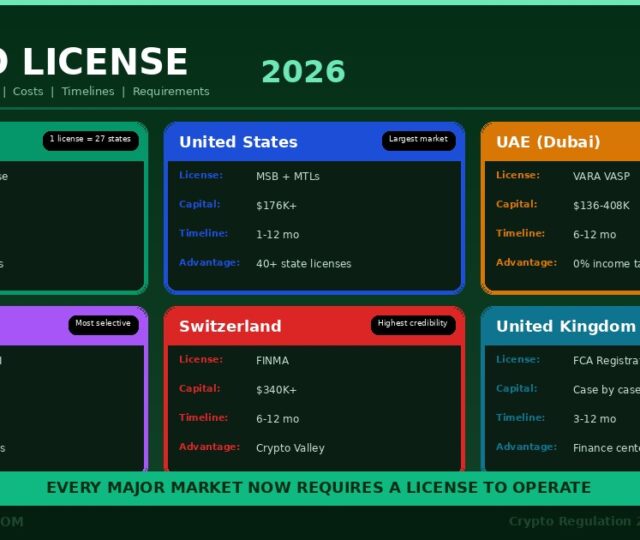
Task: Click 'Crypto Valley' advantage text
Action: point(290,448)
